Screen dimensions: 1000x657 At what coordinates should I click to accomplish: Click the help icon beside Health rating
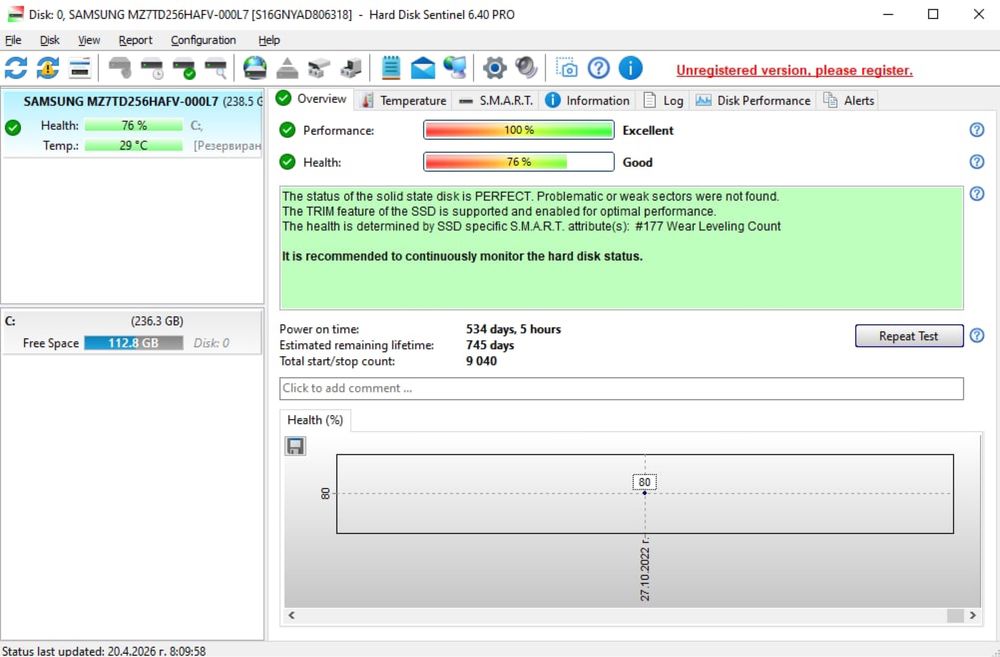pyautogui.click(x=976, y=162)
